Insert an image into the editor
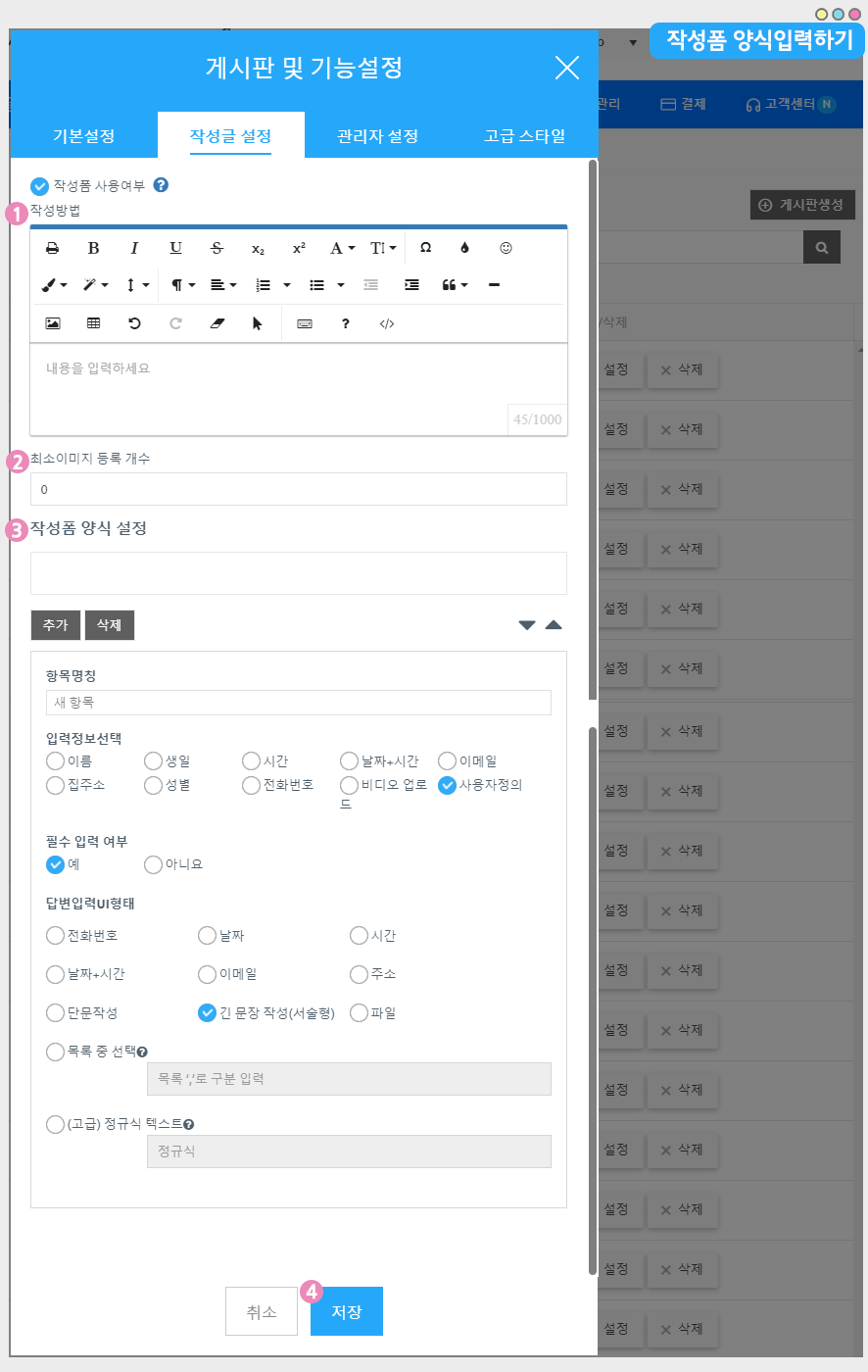The width and height of the screenshot is (868, 1372). coord(53,323)
